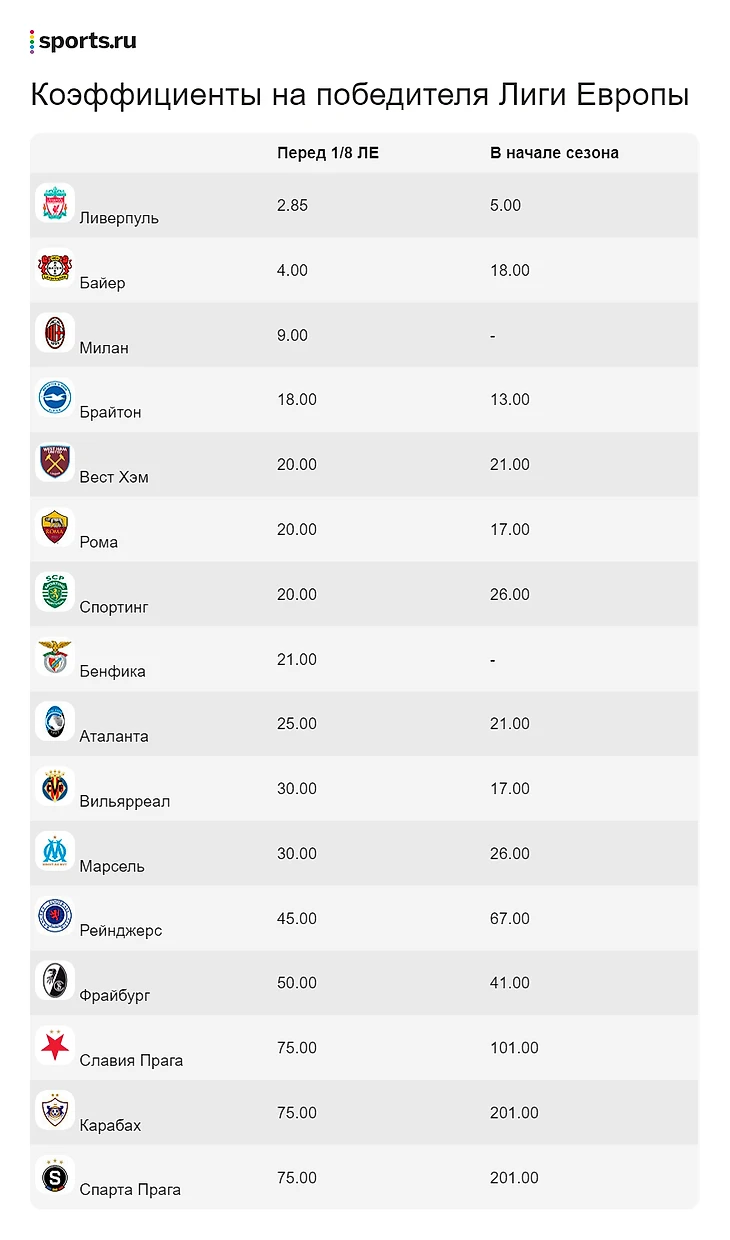The image size is (730, 1240).
Task: Click the Liverpool club crest icon
Action: point(54,203)
